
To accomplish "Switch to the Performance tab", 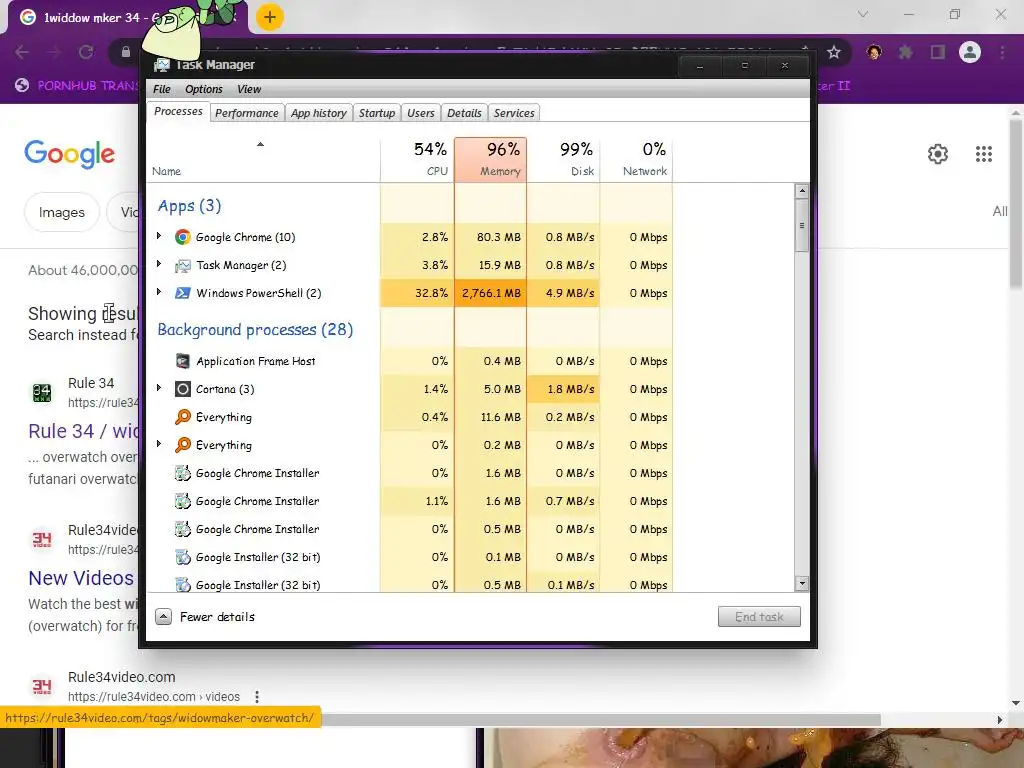I will click(247, 113).
